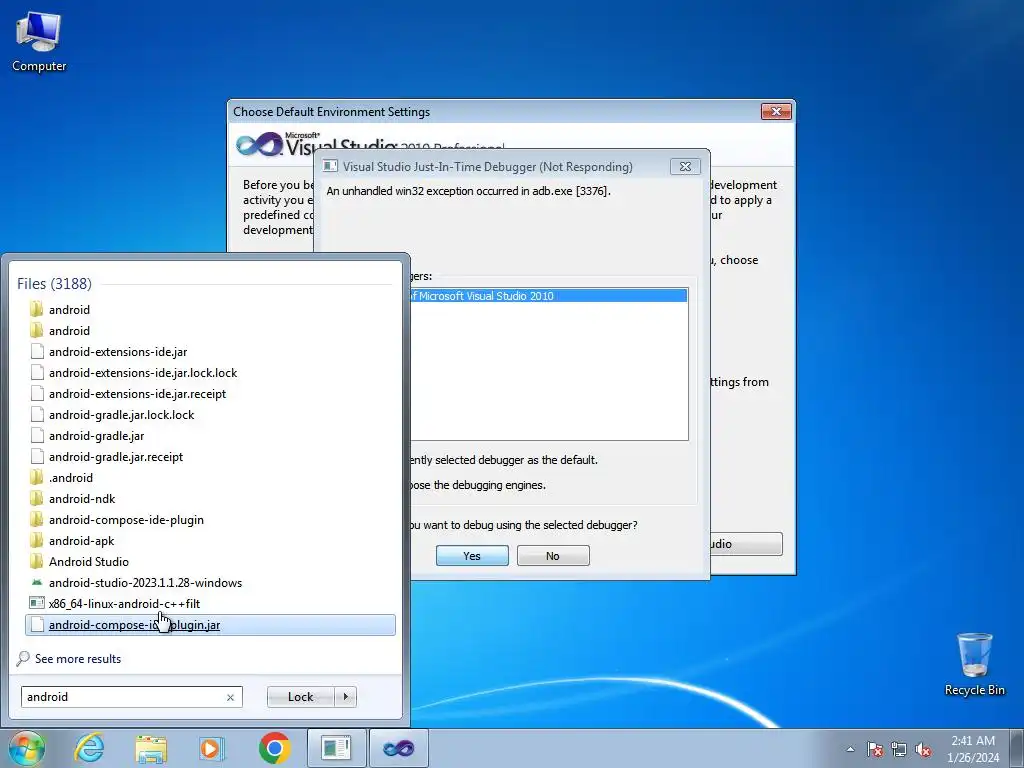Click the Files (3188) header
The image size is (1024, 768).
[54, 283]
